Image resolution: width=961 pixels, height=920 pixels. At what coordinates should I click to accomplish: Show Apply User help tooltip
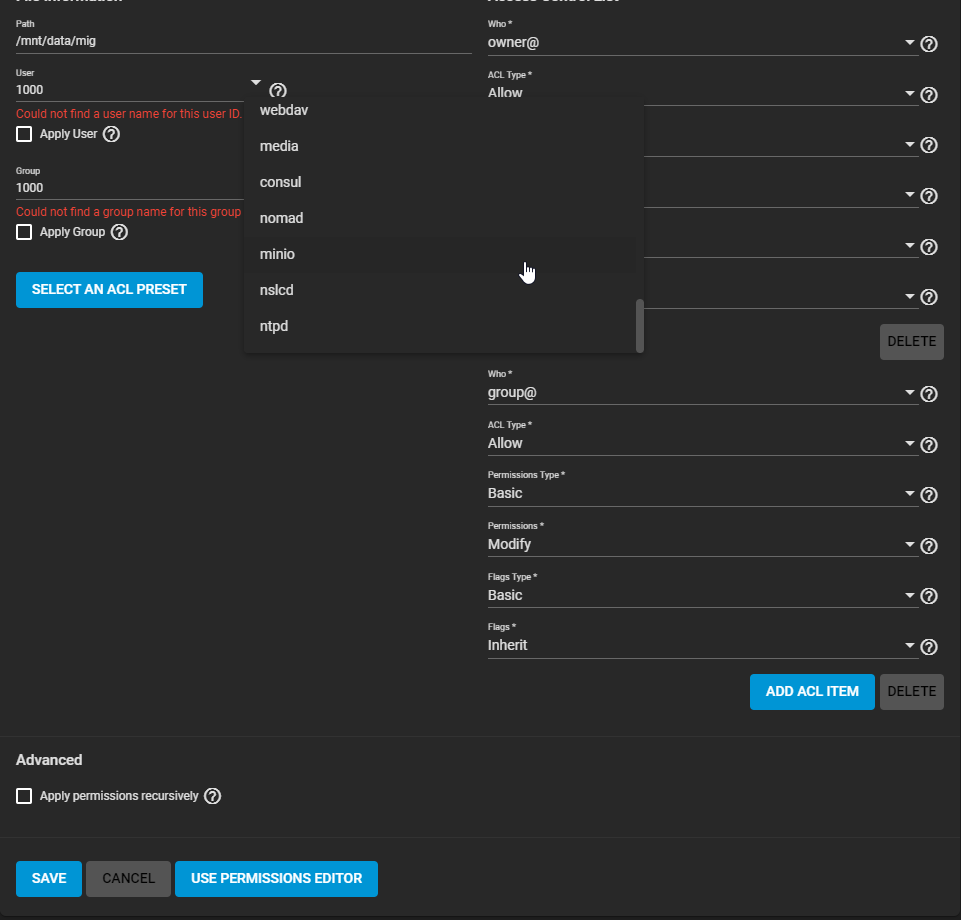point(111,134)
